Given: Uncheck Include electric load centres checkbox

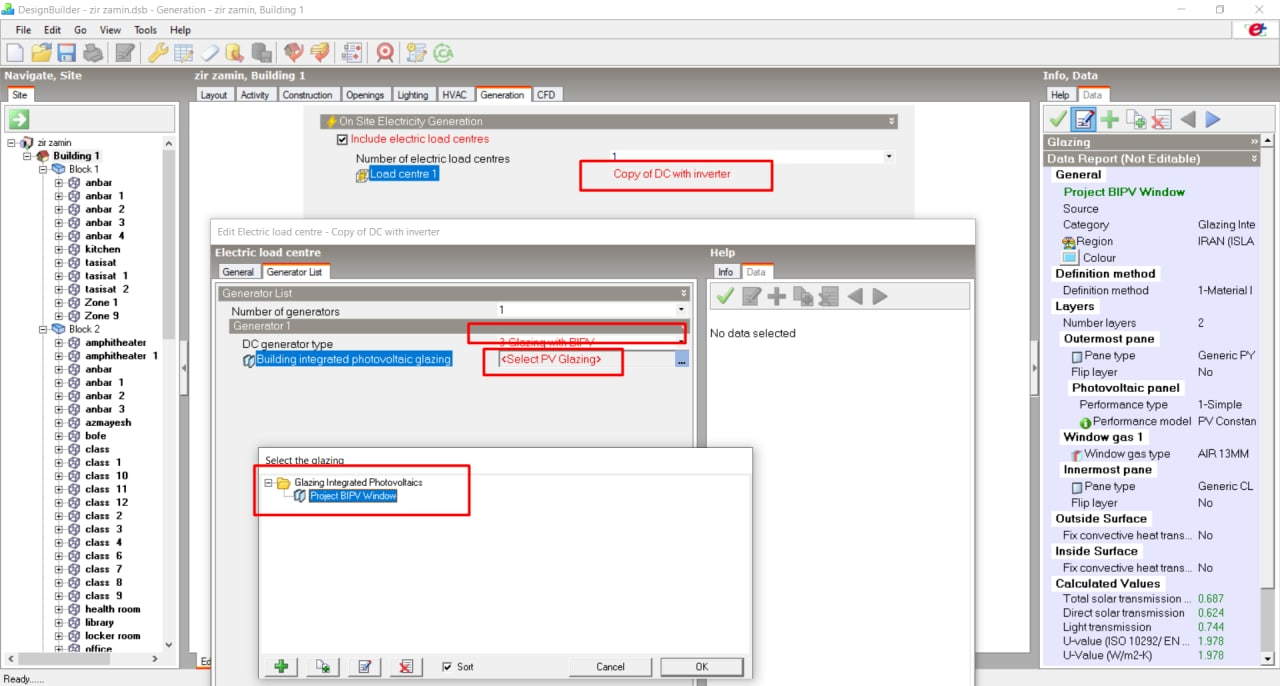Looking at the screenshot, I should (342, 139).
